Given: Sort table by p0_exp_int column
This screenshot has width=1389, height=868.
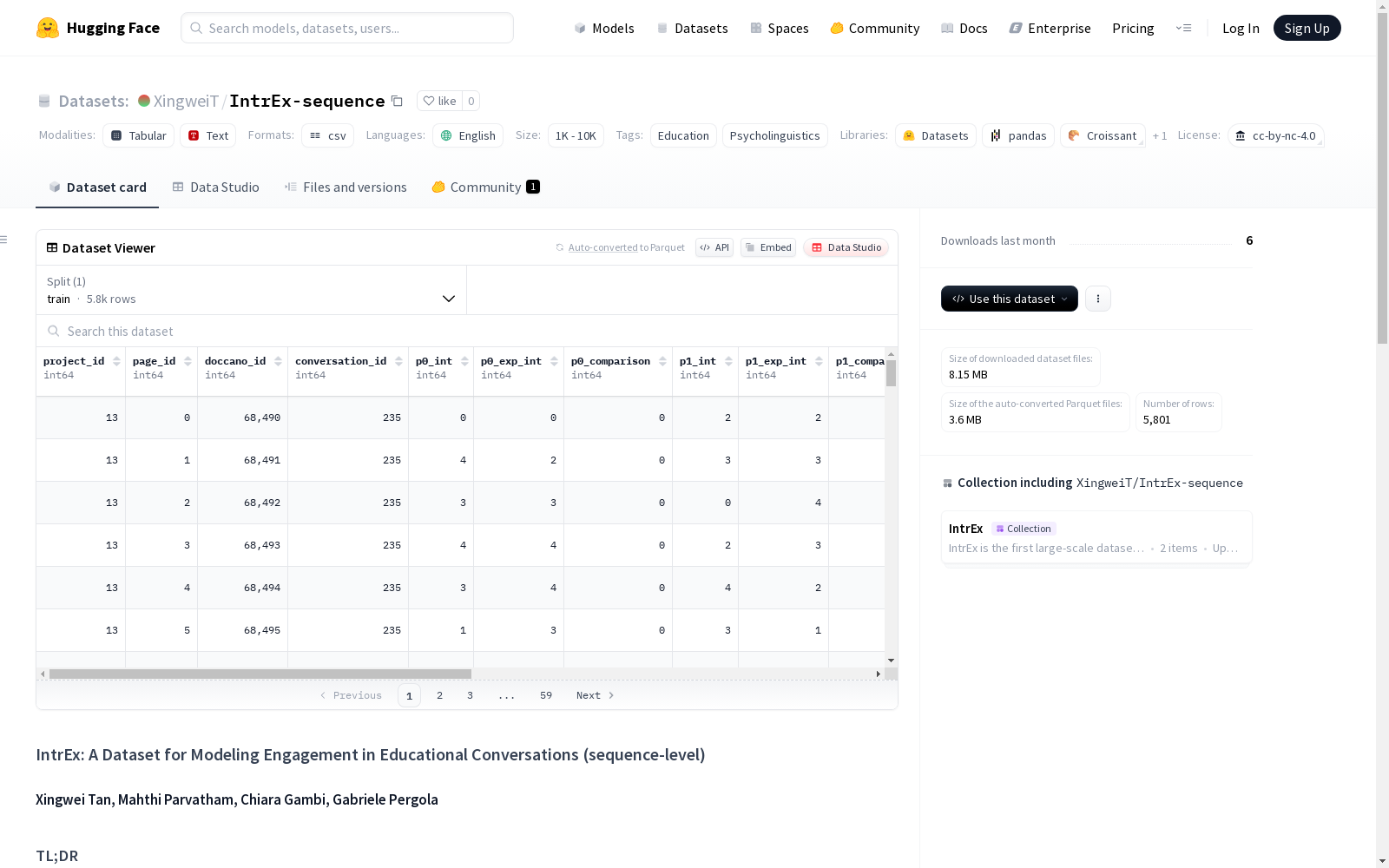Looking at the screenshot, I should point(554,361).
